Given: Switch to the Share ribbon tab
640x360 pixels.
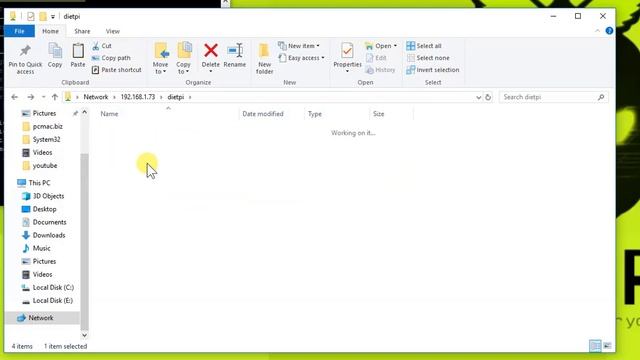Looking at the screenshot, I should [82, 31].
